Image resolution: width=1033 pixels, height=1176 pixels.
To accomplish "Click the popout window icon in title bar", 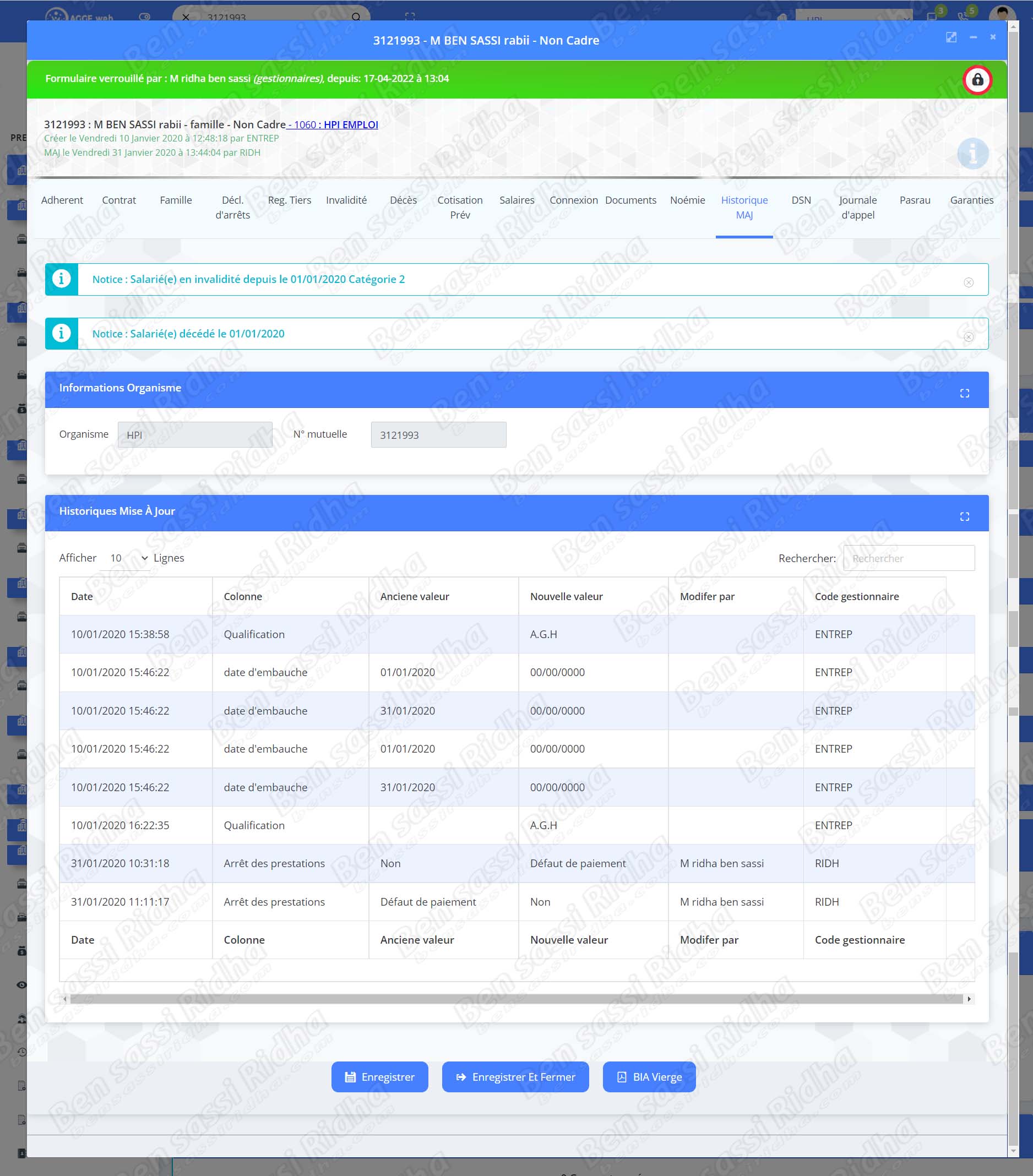I will pyautogui.click(x=951, y=37).
